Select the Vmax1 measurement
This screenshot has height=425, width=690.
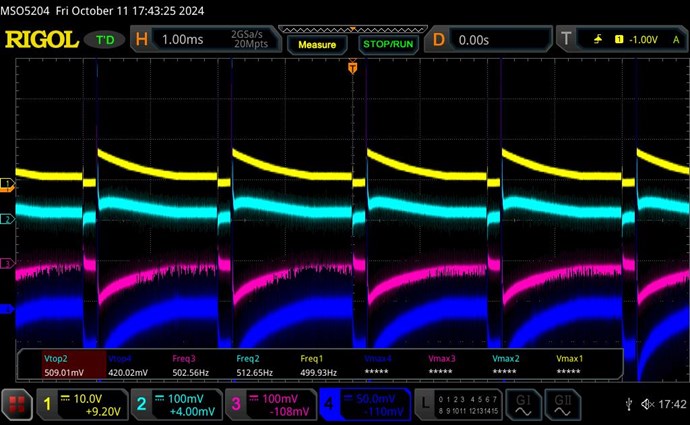click(569, 365)
